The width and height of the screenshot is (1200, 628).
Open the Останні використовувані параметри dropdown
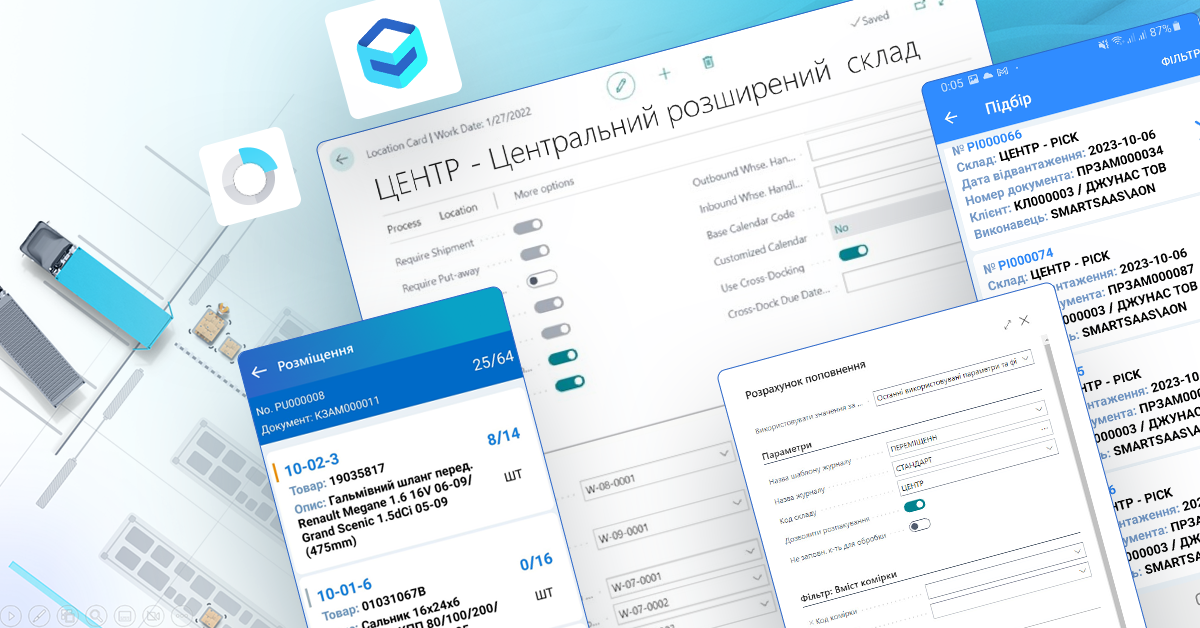coord(1027,356)
